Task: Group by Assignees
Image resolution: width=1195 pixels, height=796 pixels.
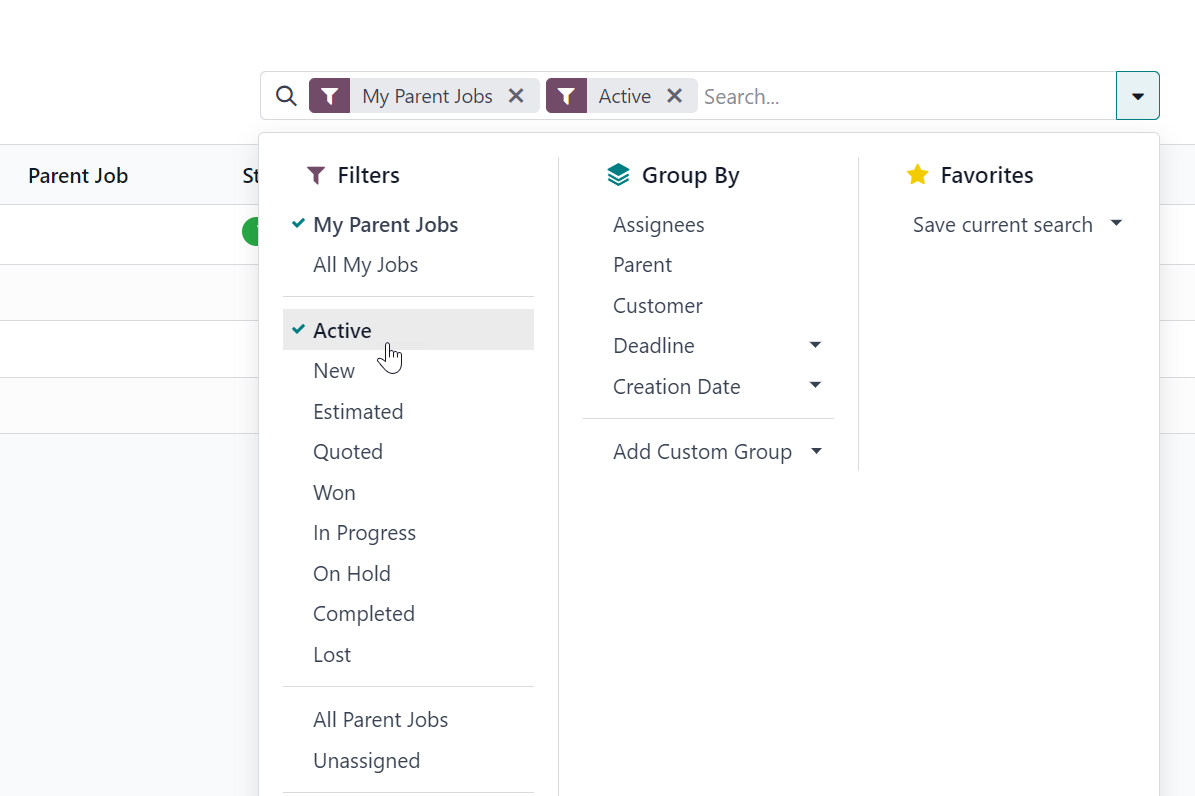Action: pos(658,225)
